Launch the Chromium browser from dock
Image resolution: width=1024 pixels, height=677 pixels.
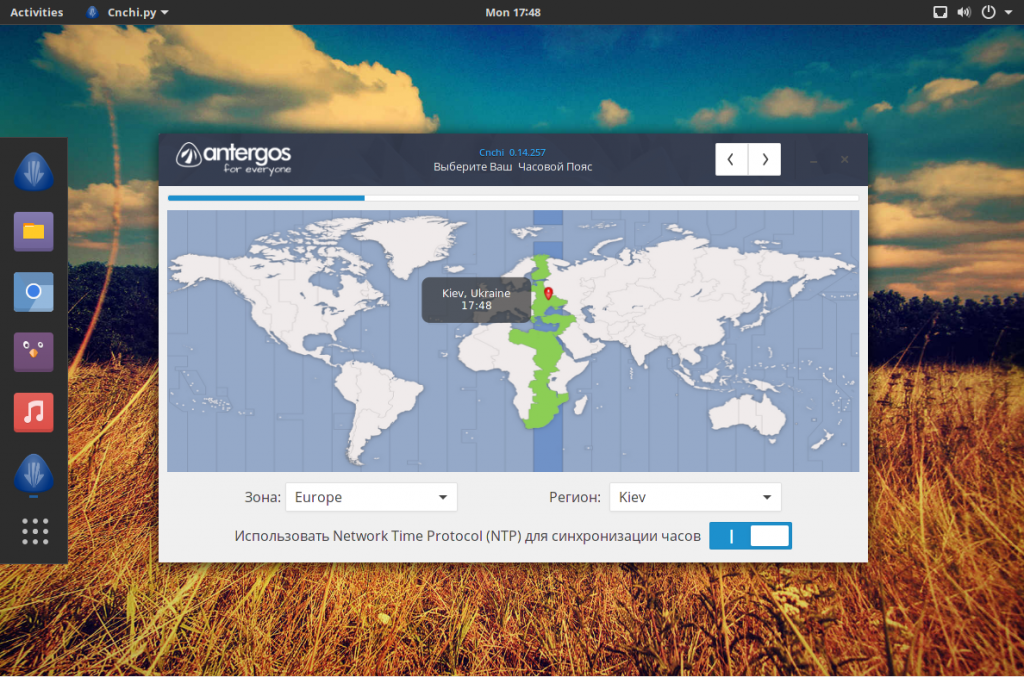[33, 292]
